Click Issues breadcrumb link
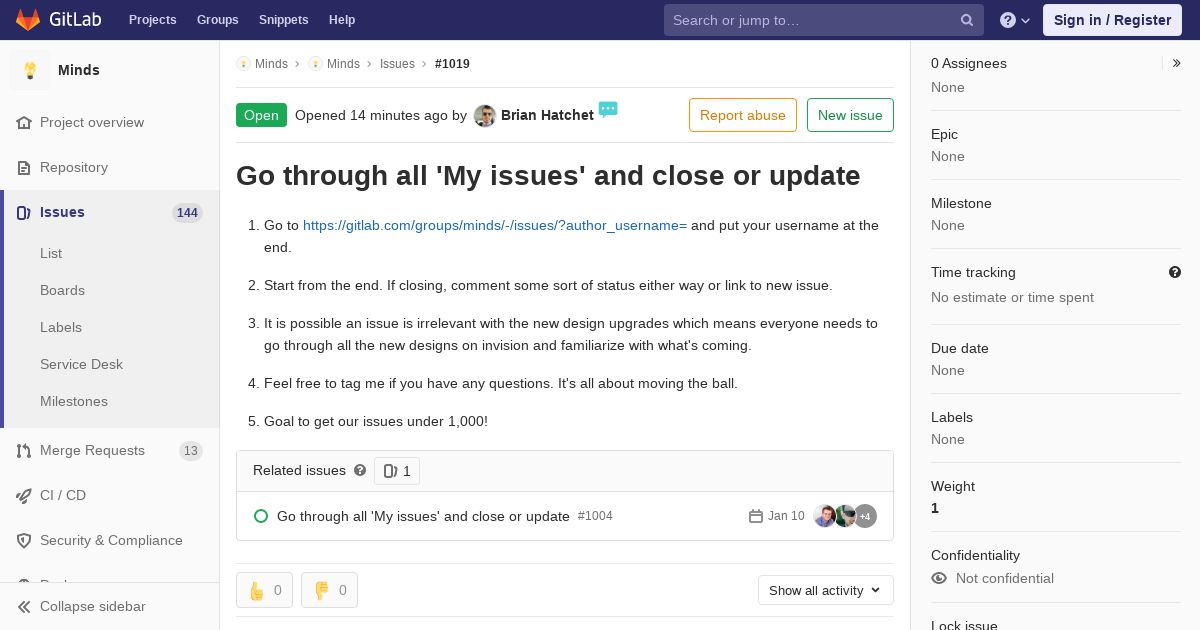 coord(397,63)
